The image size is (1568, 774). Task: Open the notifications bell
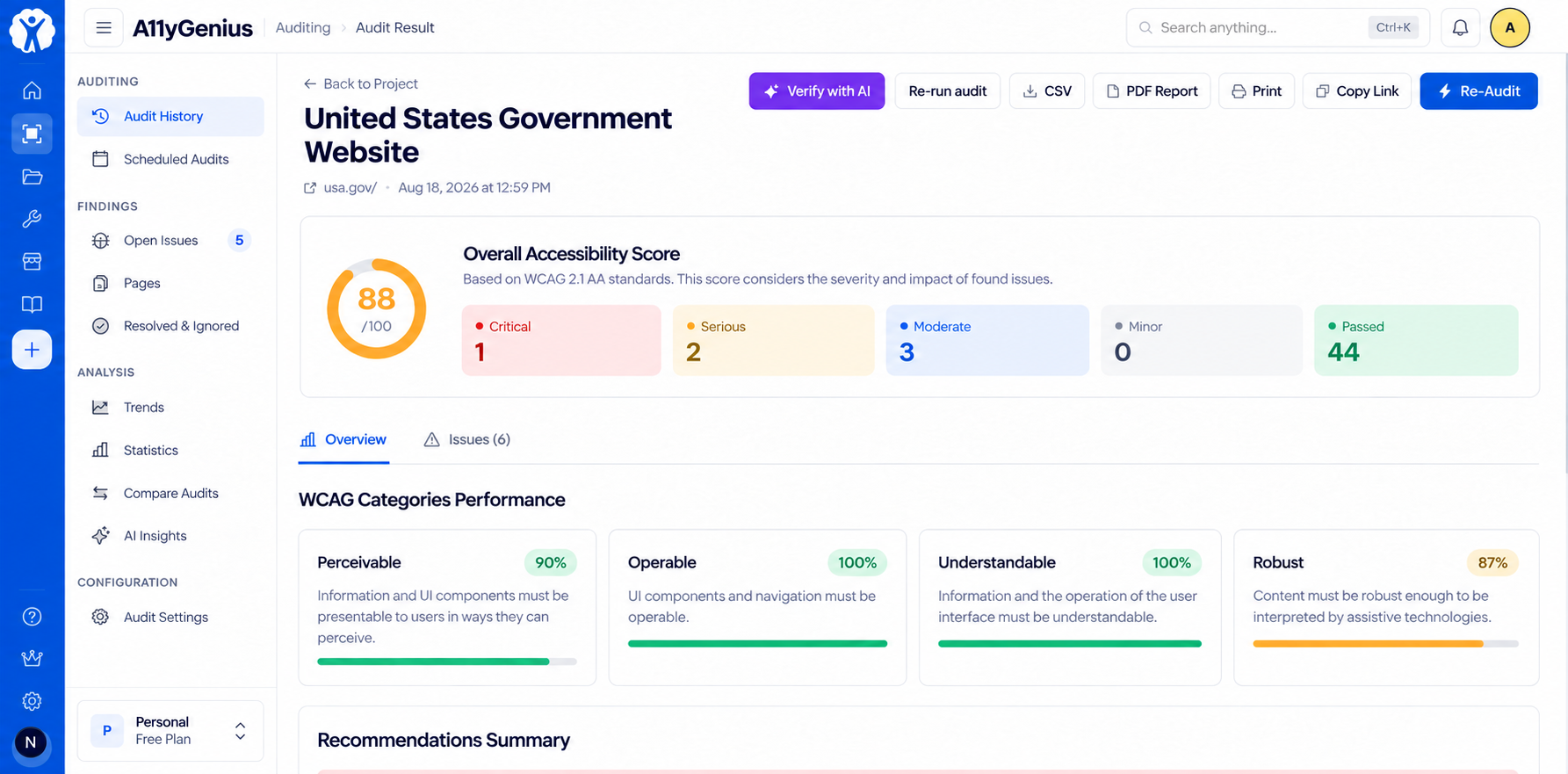[1460, 27]
